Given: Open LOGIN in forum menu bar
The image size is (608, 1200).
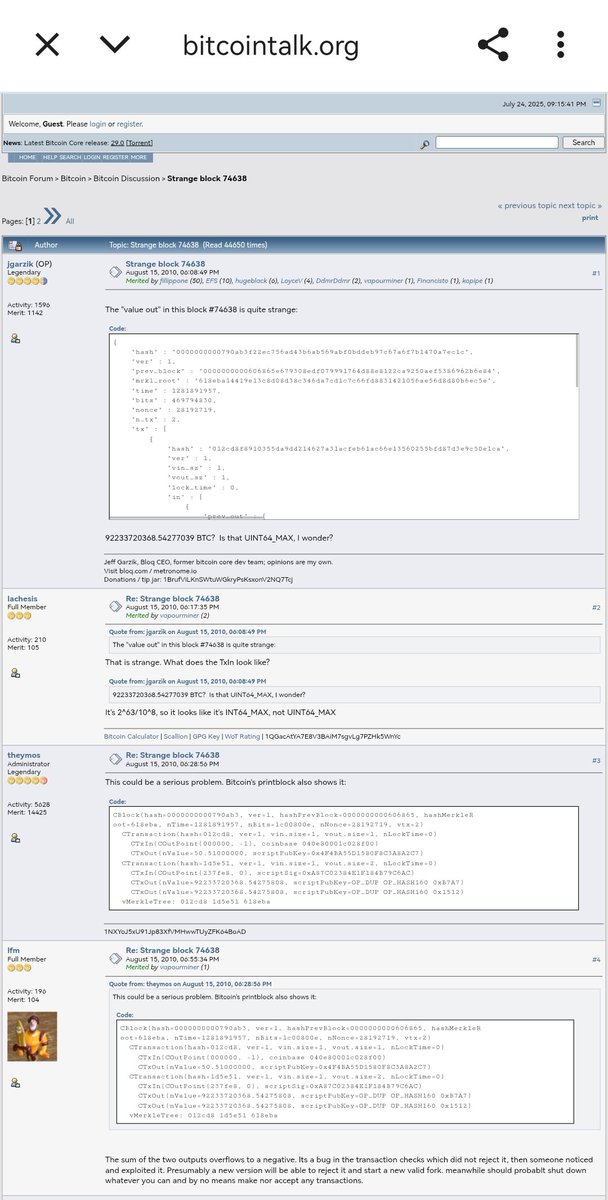Looking at the screenshot, I should click(92, 157).
